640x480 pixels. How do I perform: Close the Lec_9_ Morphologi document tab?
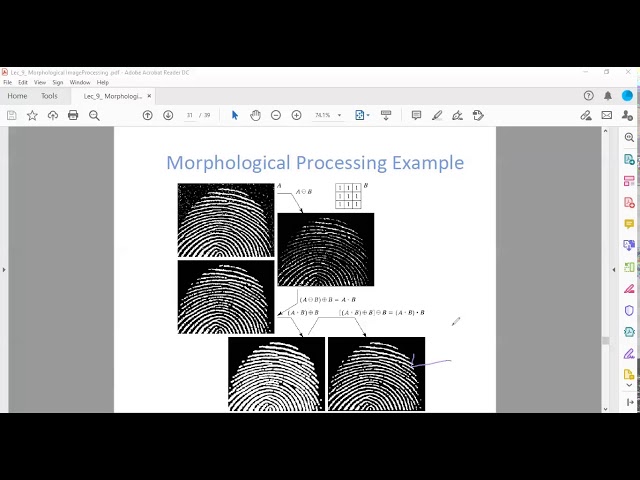click(149, 96)
